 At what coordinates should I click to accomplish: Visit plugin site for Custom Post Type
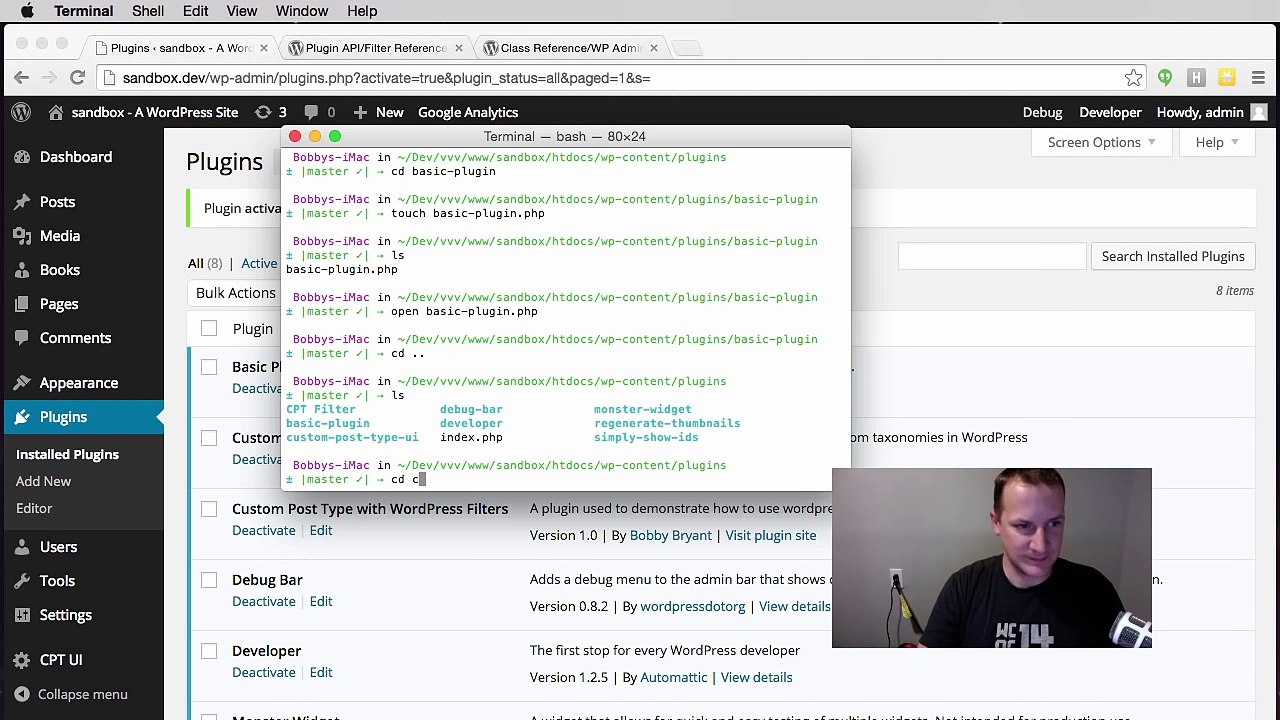point(771,535)
